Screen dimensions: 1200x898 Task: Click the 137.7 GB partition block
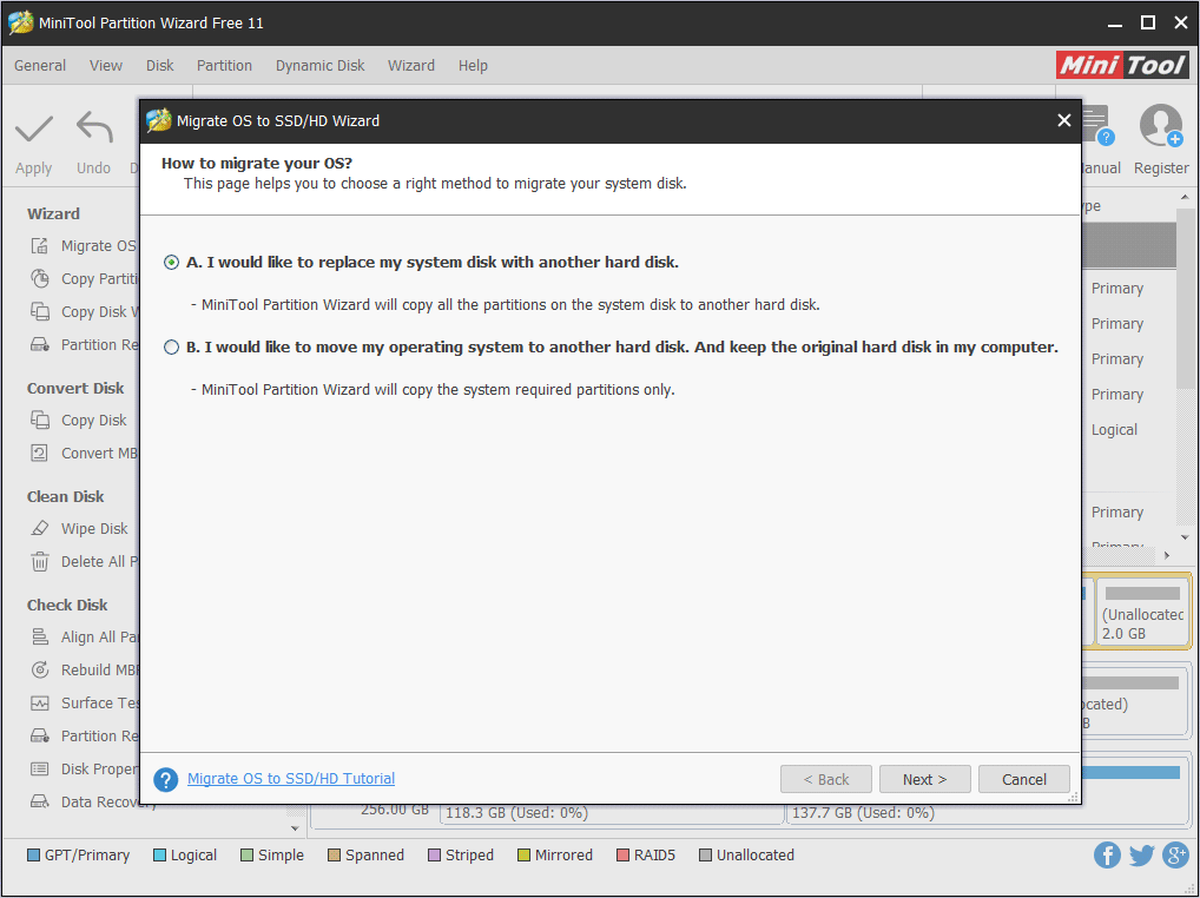click(x=985, y=813)
